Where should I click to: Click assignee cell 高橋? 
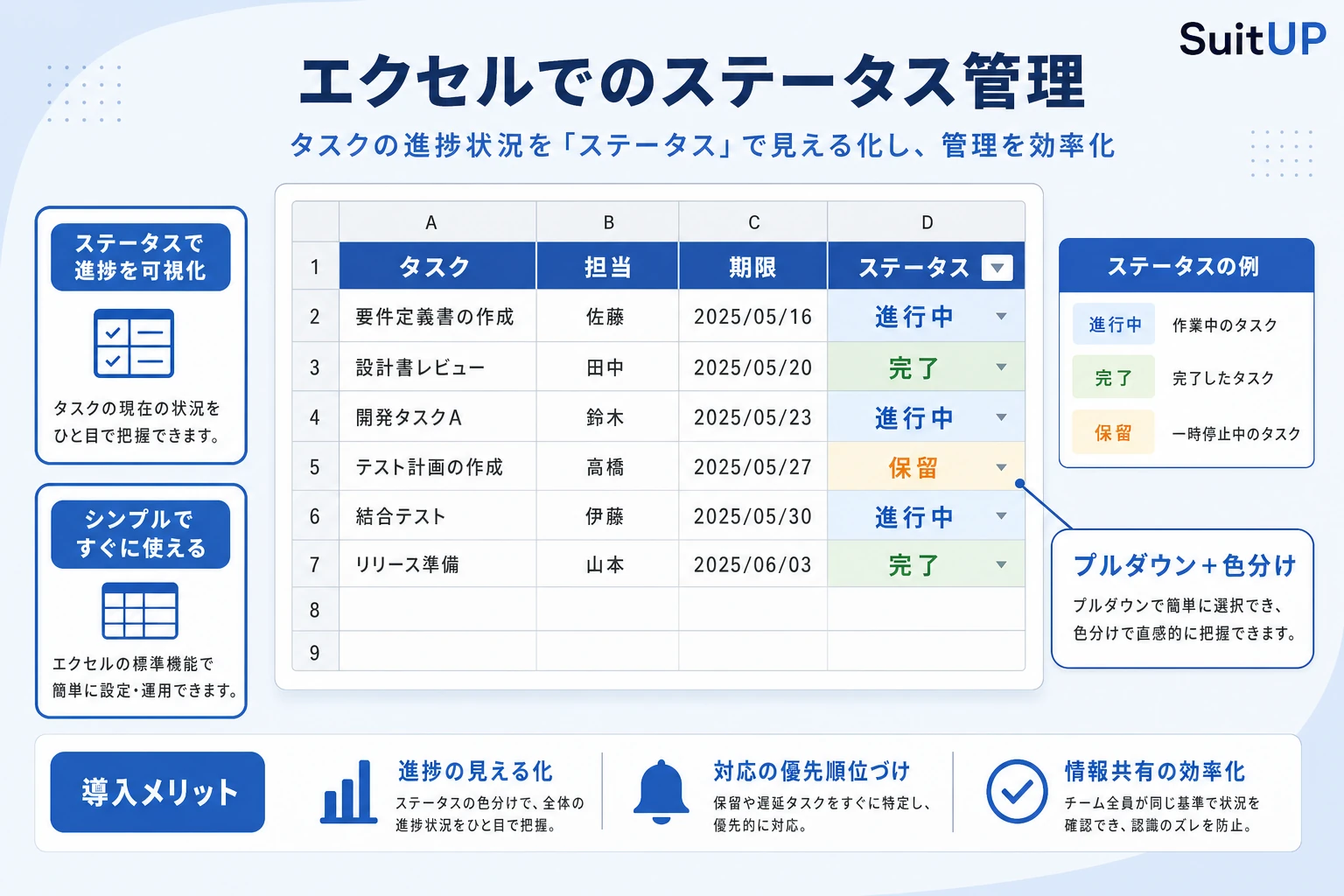click(x=607, y=467)
